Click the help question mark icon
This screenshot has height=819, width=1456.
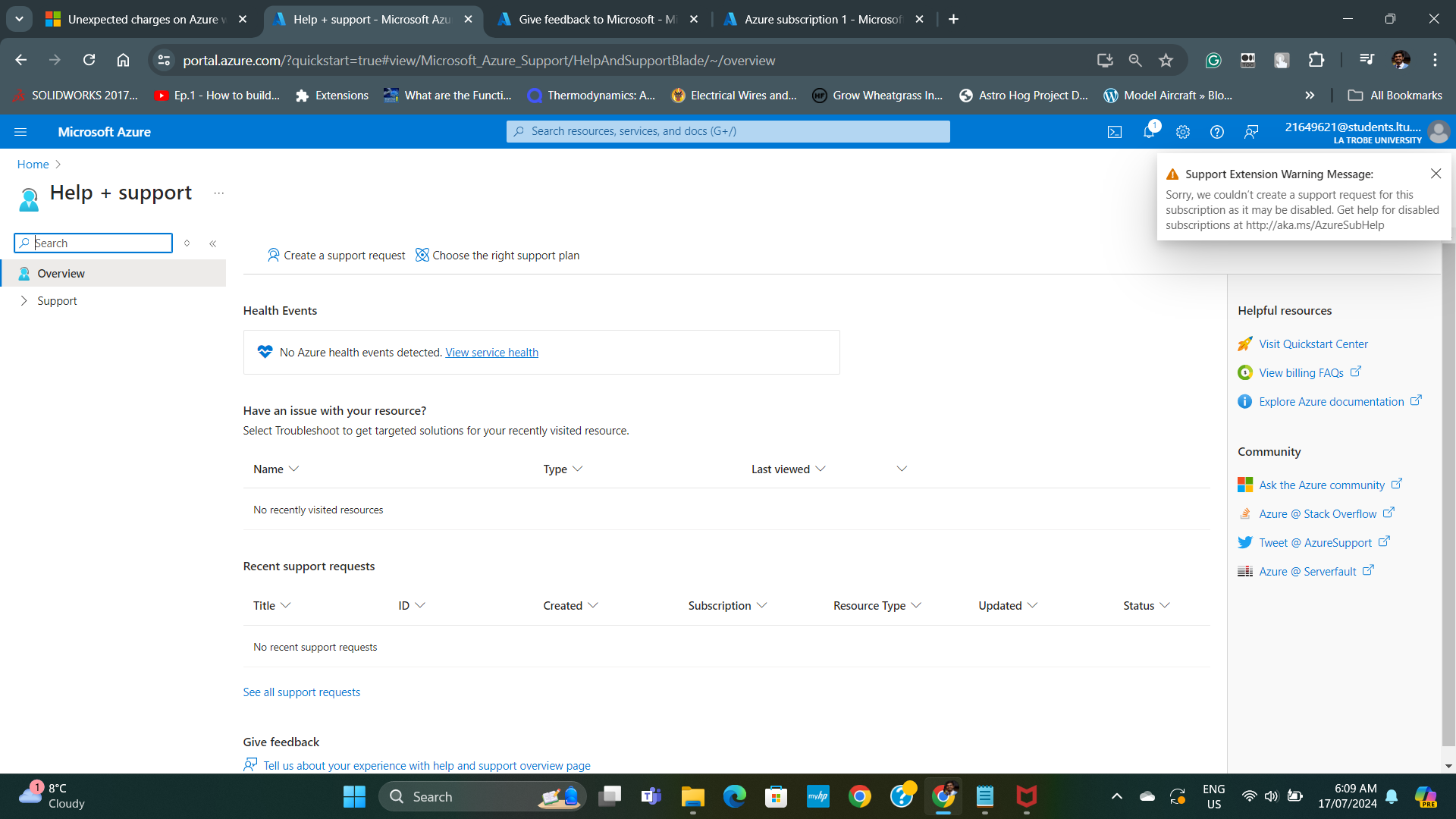[x=1216, y=132]
